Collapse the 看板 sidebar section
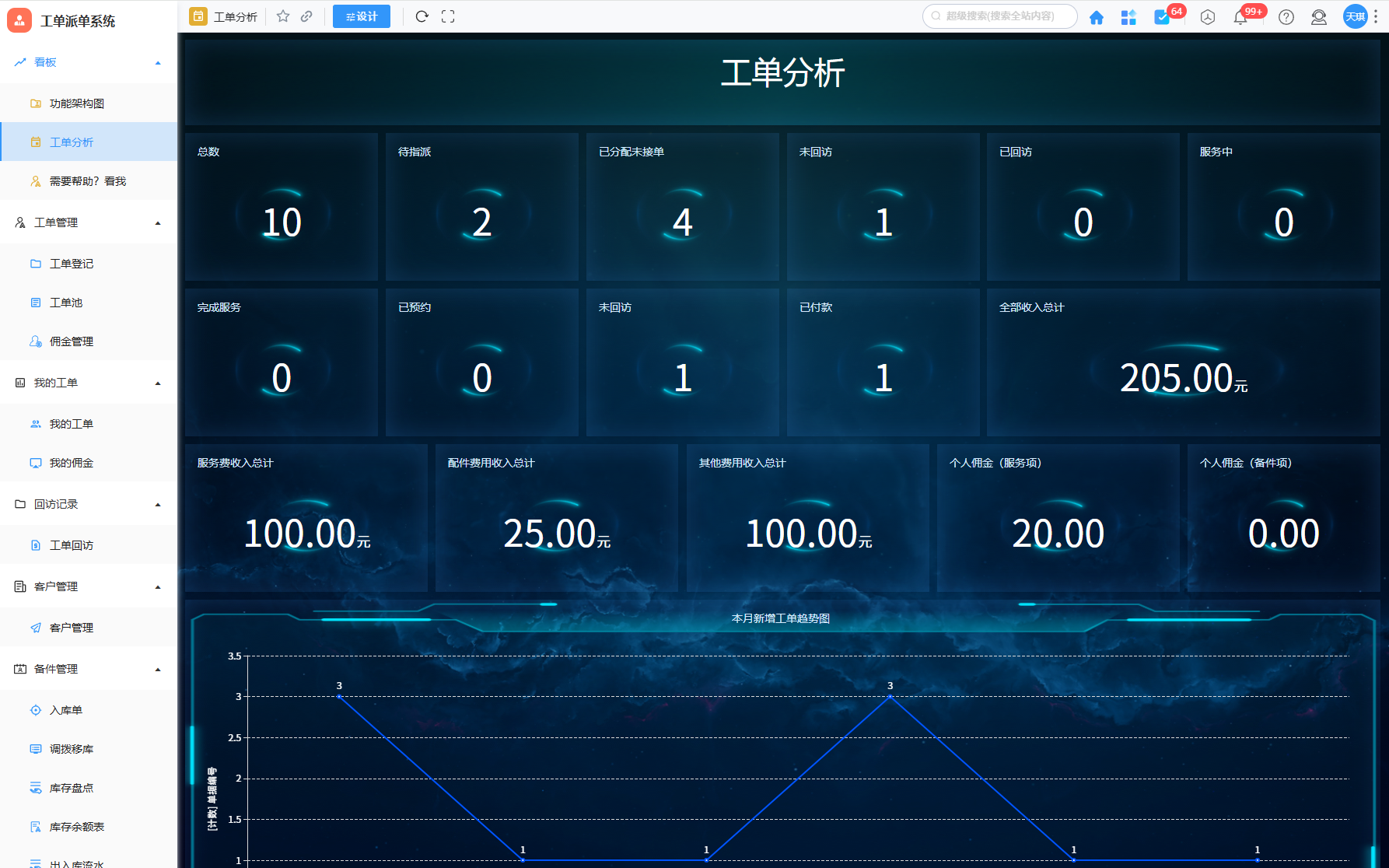This screenshot has width=1389, height=868. (158, 63)
